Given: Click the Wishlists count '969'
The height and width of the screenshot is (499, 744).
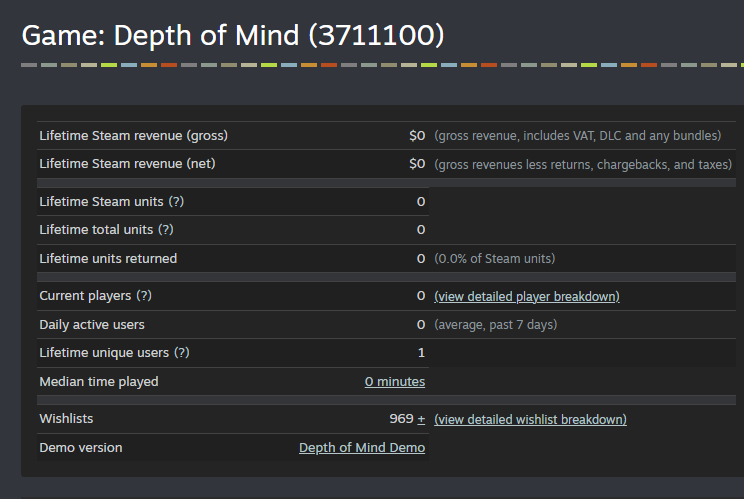Looking at the screenshot, I should click(x=401, y=419).
